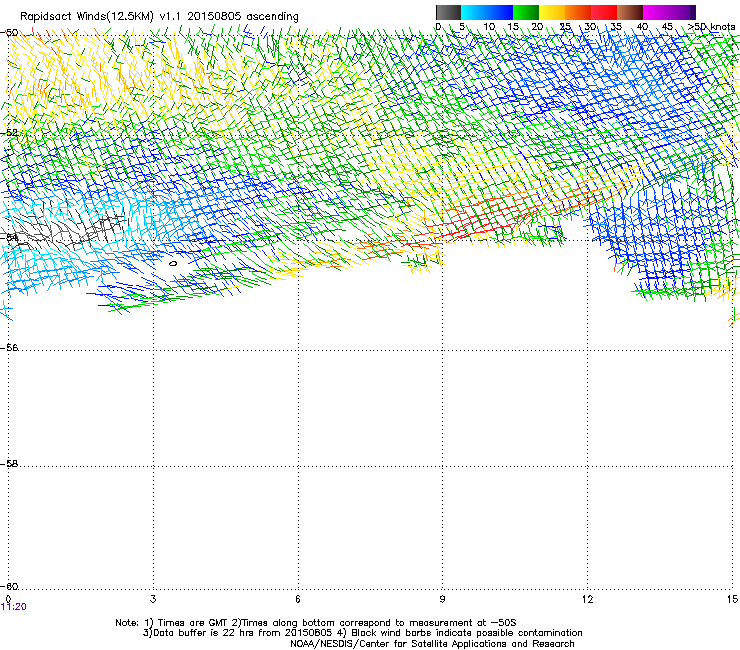
Task: Click the Rapidscat Winds title text
Action: (x=159, y=17)
